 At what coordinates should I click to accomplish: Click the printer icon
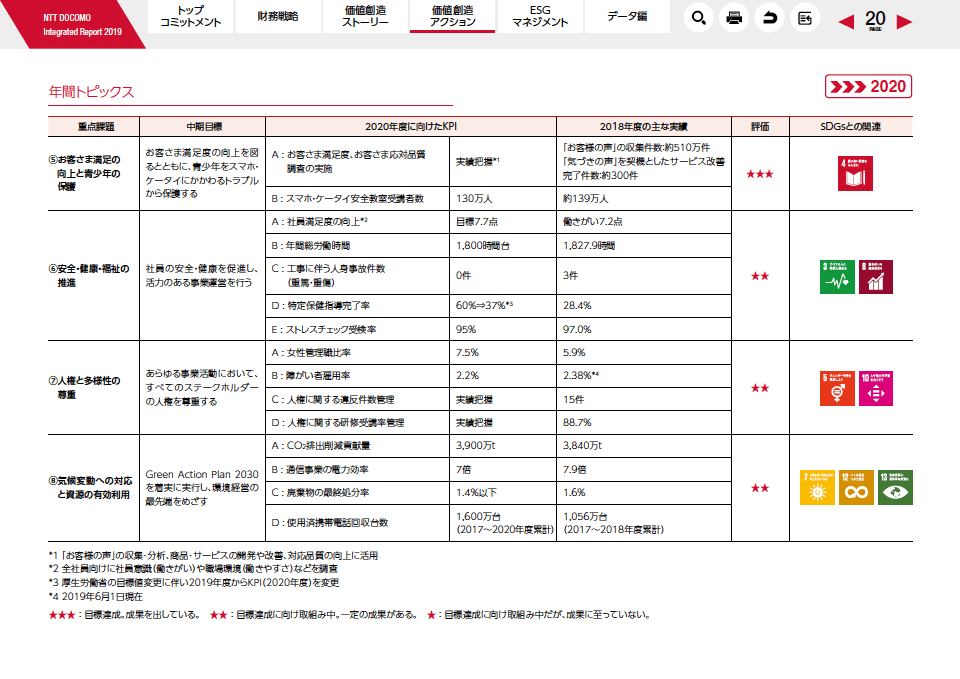click(733, 18)
